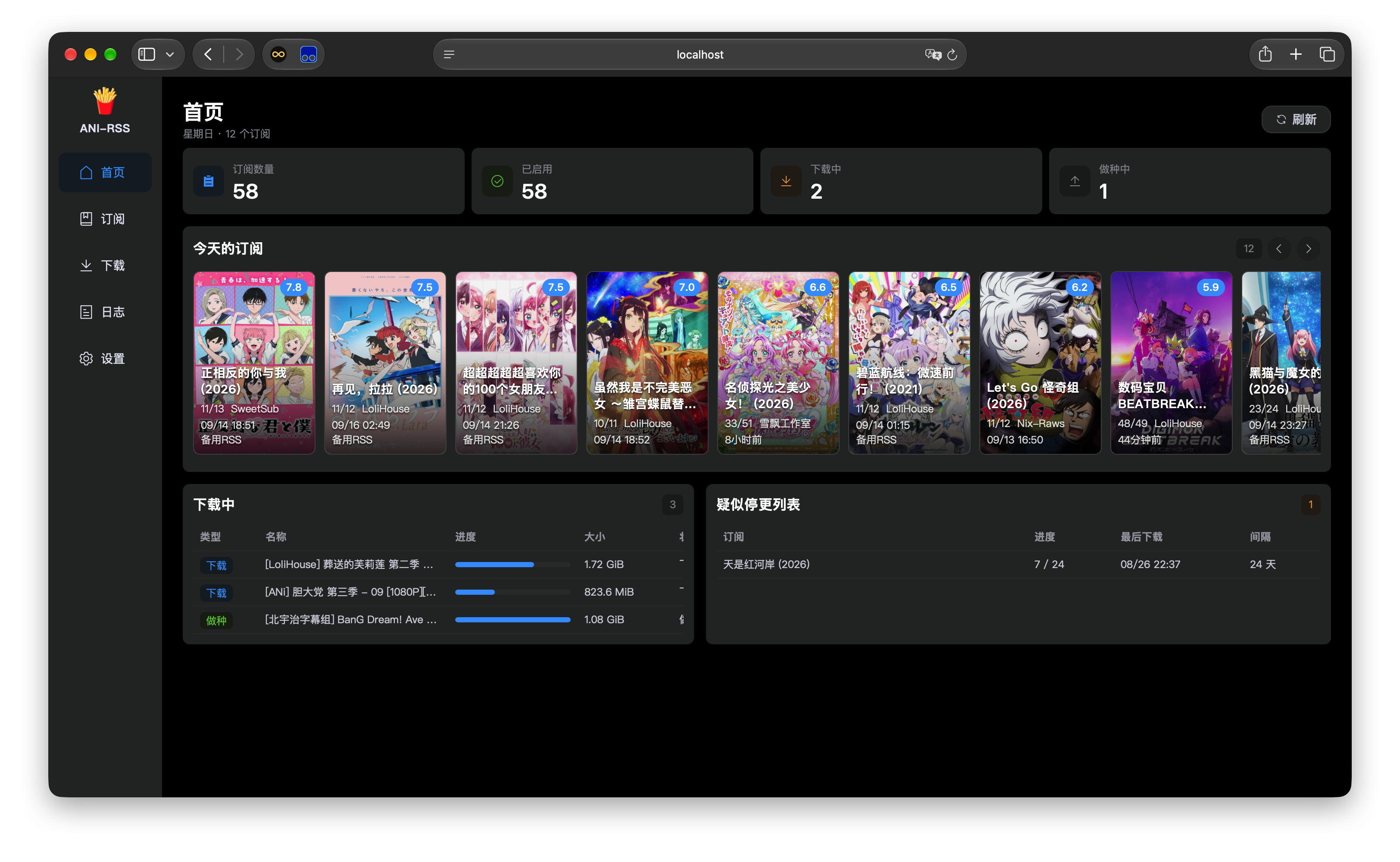Click the 3 count badge in 下载中 panel
The height and width of the screenshot is (862, 1400).
[673, 505]
